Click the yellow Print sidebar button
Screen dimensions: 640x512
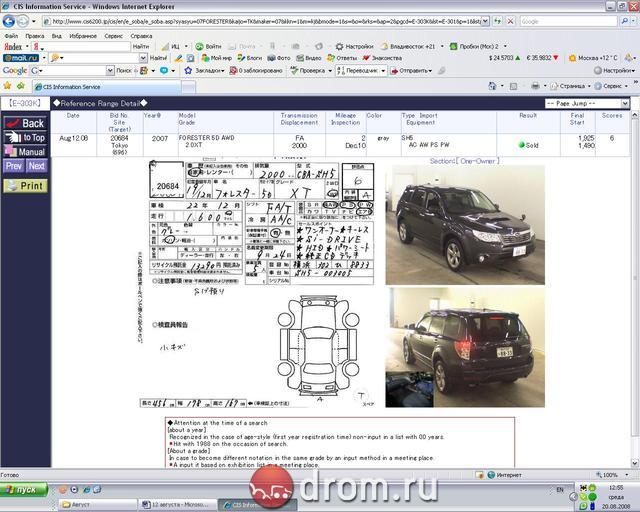tap(25, 186)
